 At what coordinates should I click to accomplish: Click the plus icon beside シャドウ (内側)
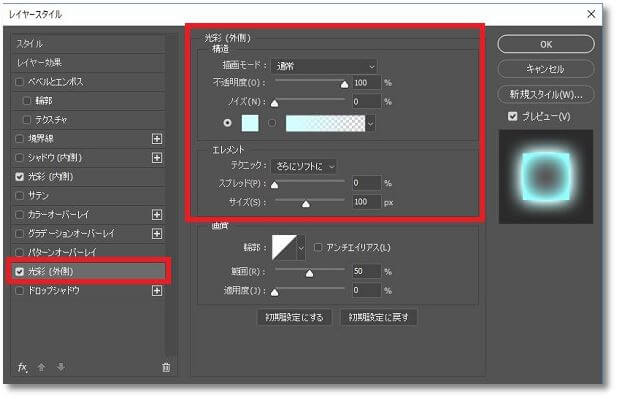157,158
